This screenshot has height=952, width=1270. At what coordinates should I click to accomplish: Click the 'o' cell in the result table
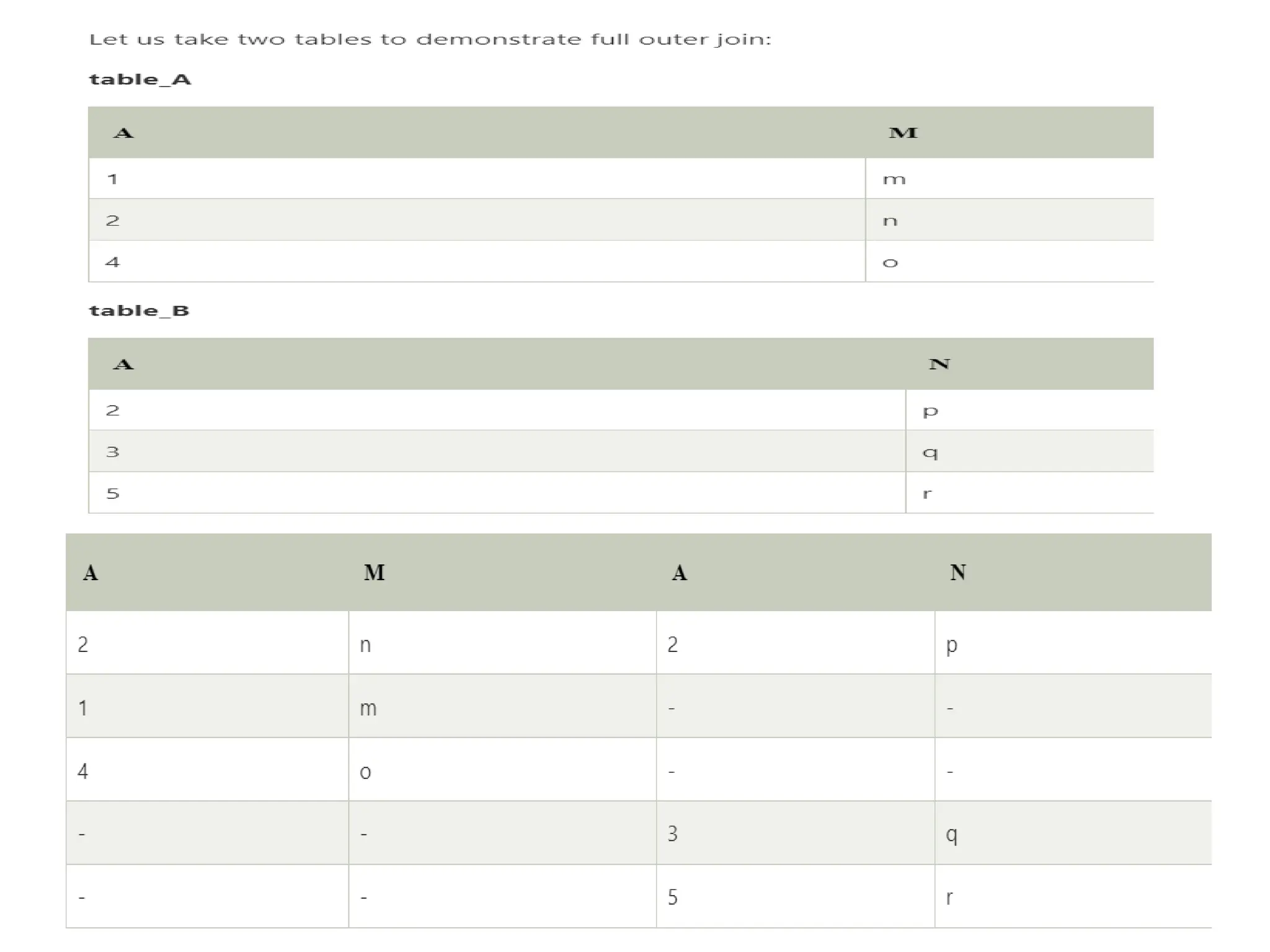(x=502, y=770)
